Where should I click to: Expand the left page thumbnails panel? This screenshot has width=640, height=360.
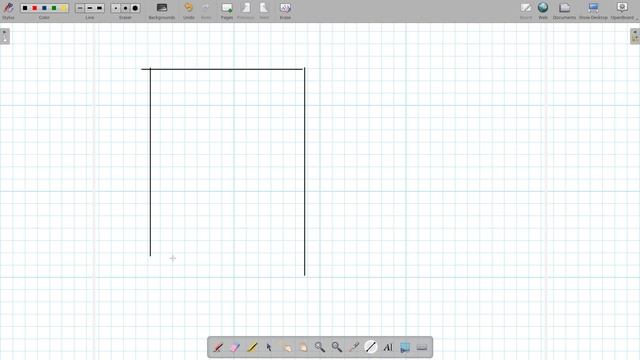coord(5,36)
